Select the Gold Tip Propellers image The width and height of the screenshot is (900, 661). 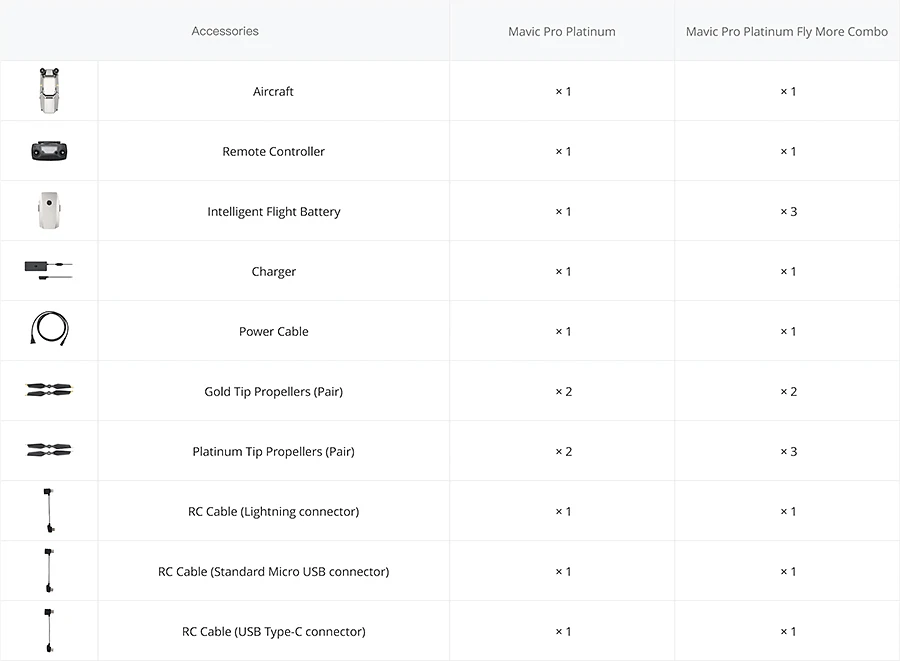(49, 391)
